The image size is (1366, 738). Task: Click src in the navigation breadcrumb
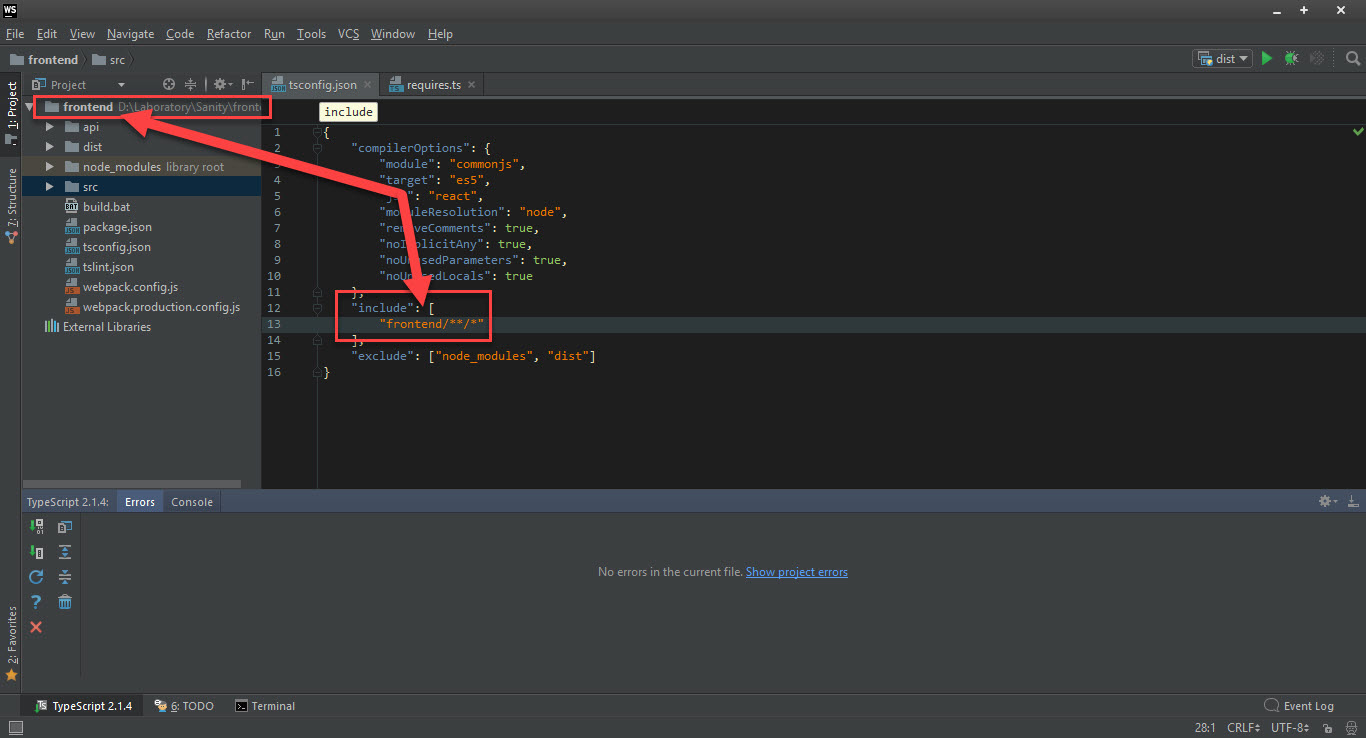coord(109,60)
